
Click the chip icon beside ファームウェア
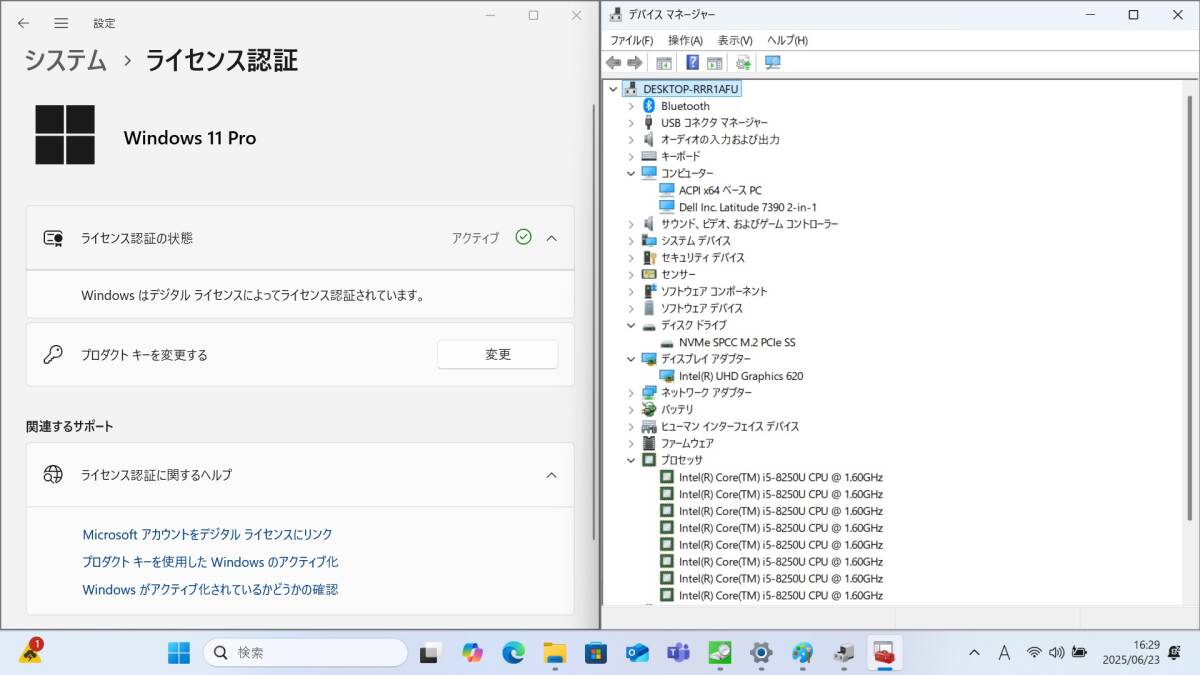coord(649,443)
